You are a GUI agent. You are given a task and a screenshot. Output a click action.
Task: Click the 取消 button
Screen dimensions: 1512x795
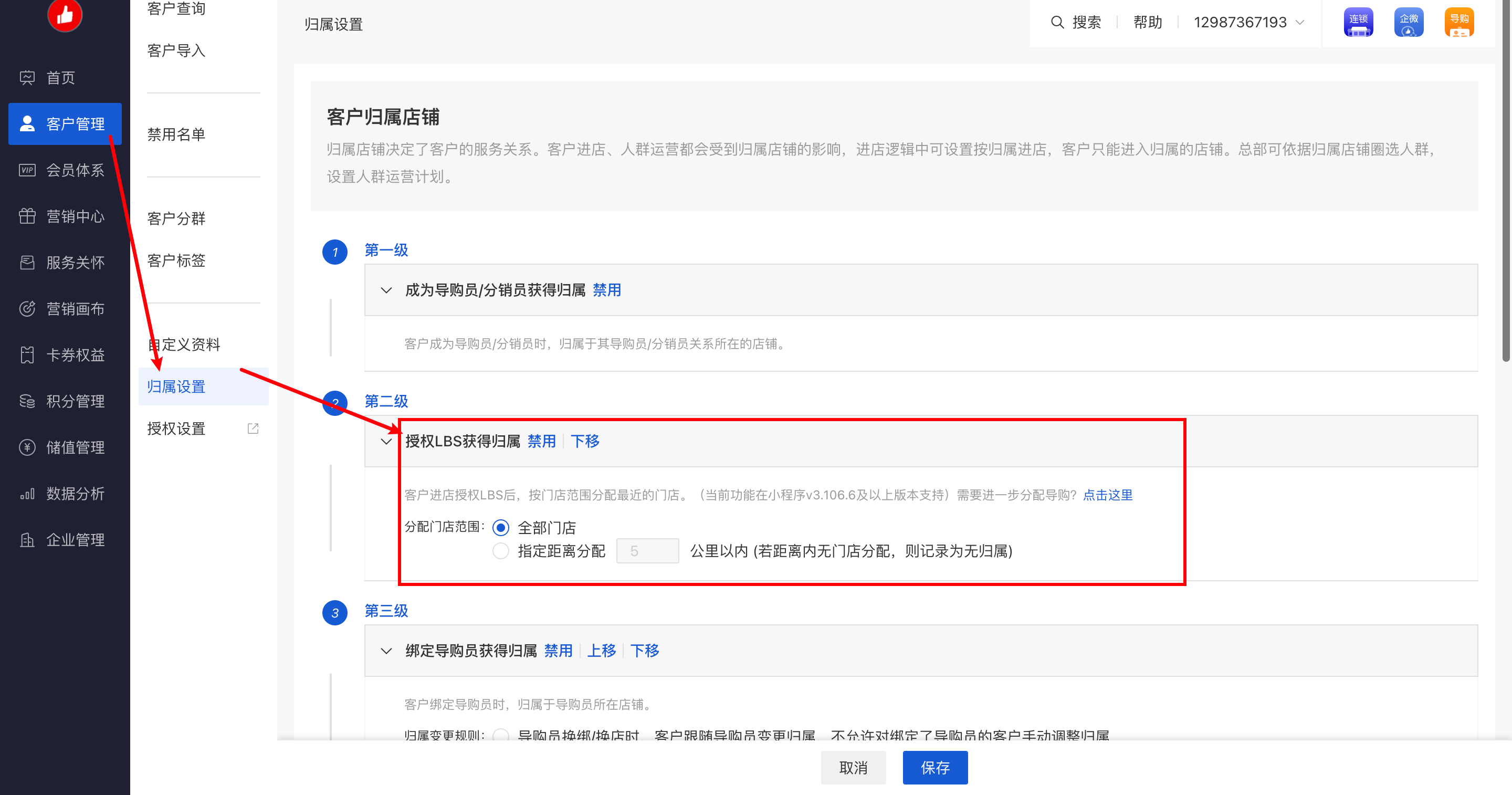pyautogui.click(x=853, y=767)
